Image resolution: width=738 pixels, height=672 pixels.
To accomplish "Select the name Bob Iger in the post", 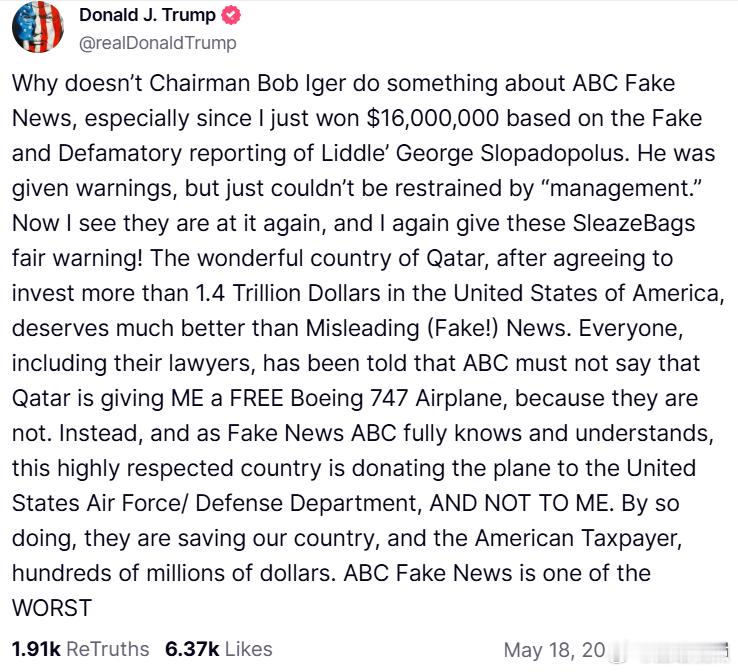I will [x=301, y=83].
